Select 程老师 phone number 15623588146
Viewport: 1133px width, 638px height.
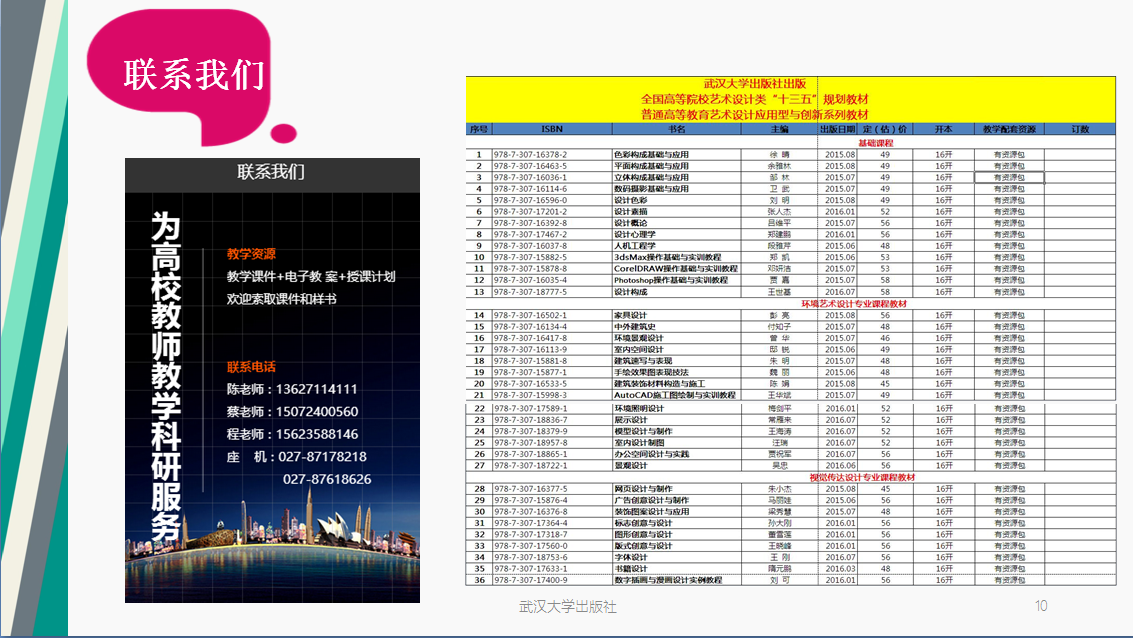point(317,434)
